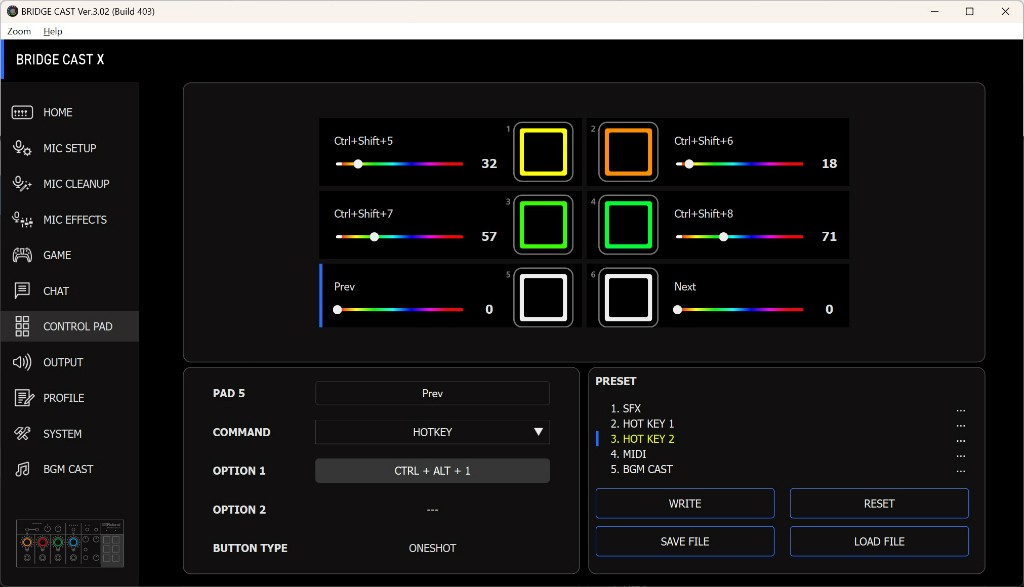The width and height of the screenshot is (1024, 587).
Task: Open MIC EFFECTS section icon
Action: [22, 220]
